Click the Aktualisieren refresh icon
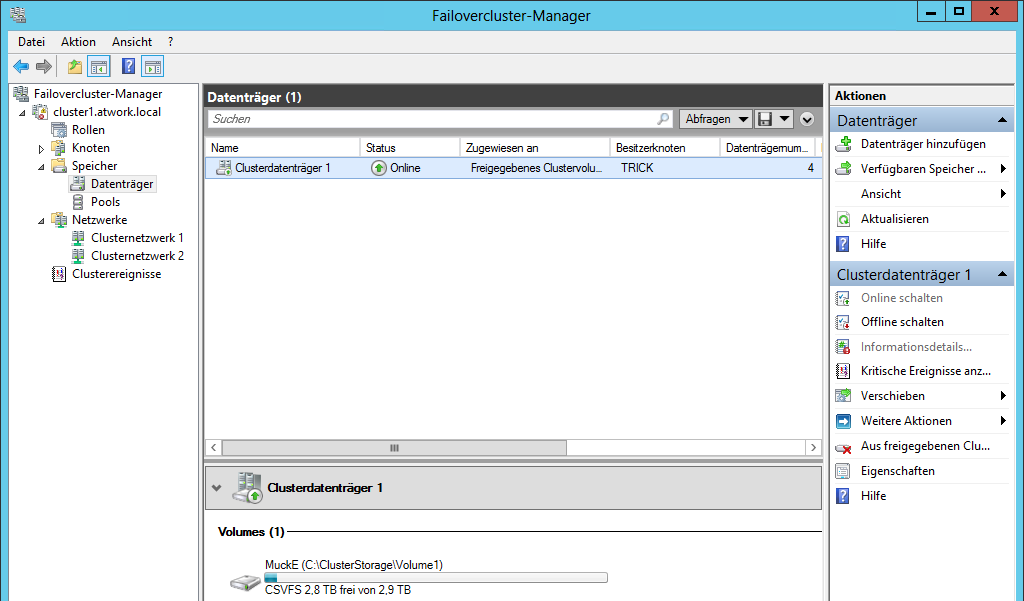This screenshot has height=601, width=1024. click(843, 219)
